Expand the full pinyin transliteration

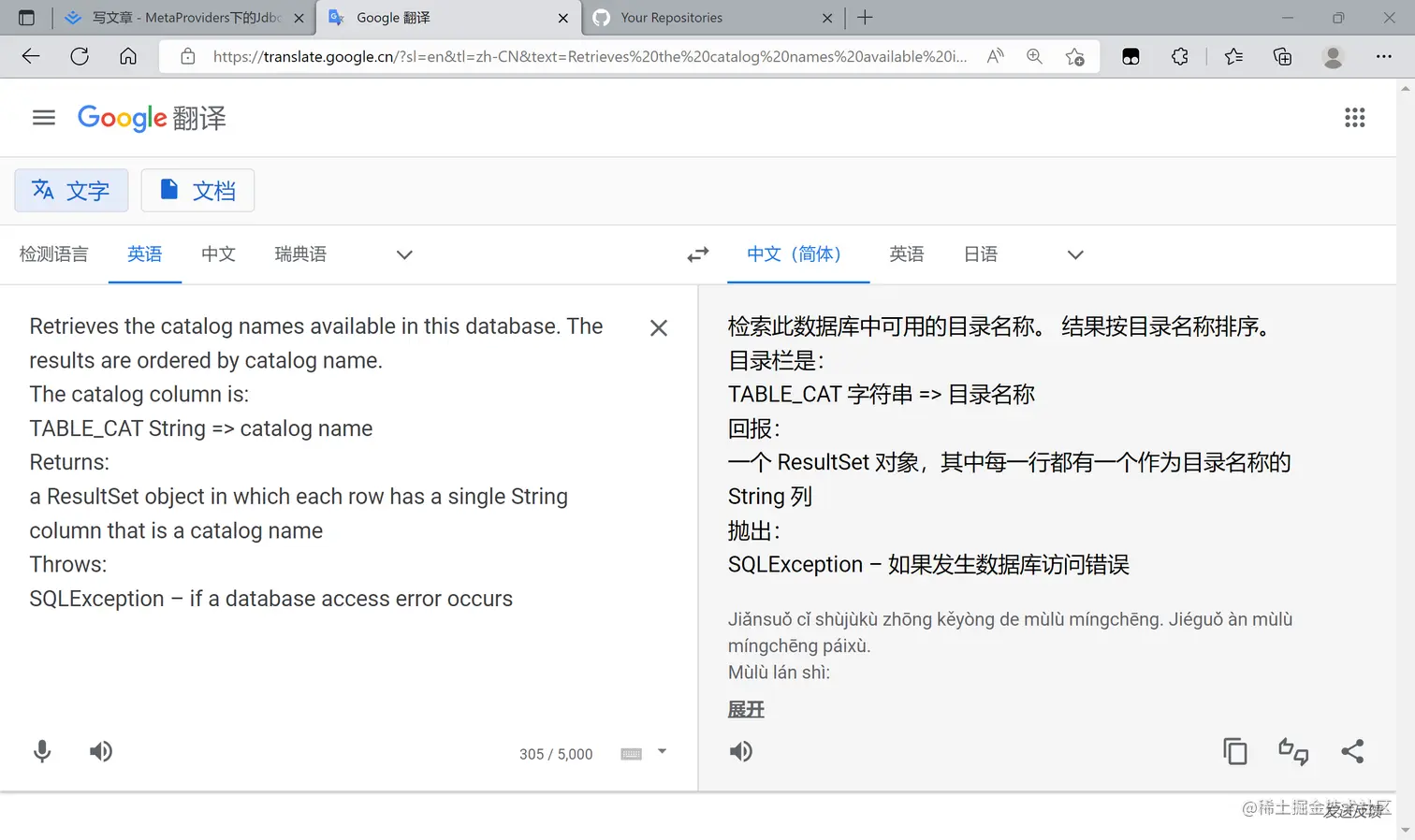point(746,710)
